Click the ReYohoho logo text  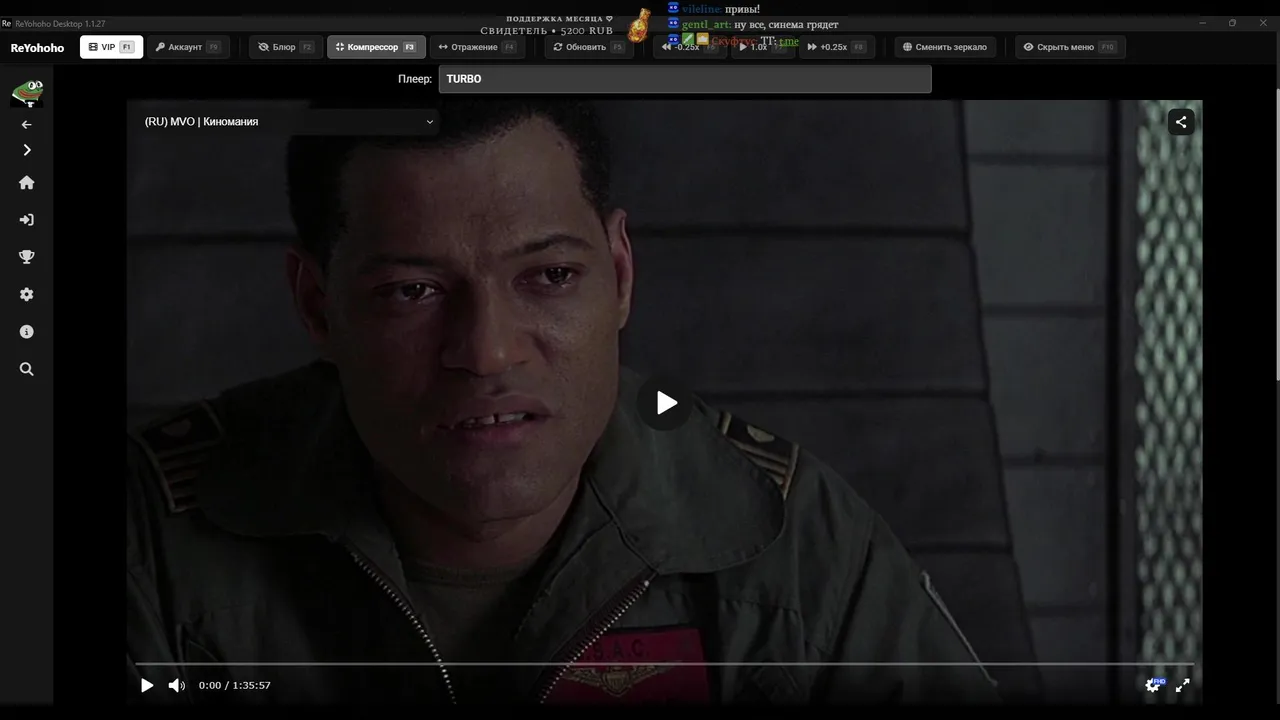tap(37, 48)
